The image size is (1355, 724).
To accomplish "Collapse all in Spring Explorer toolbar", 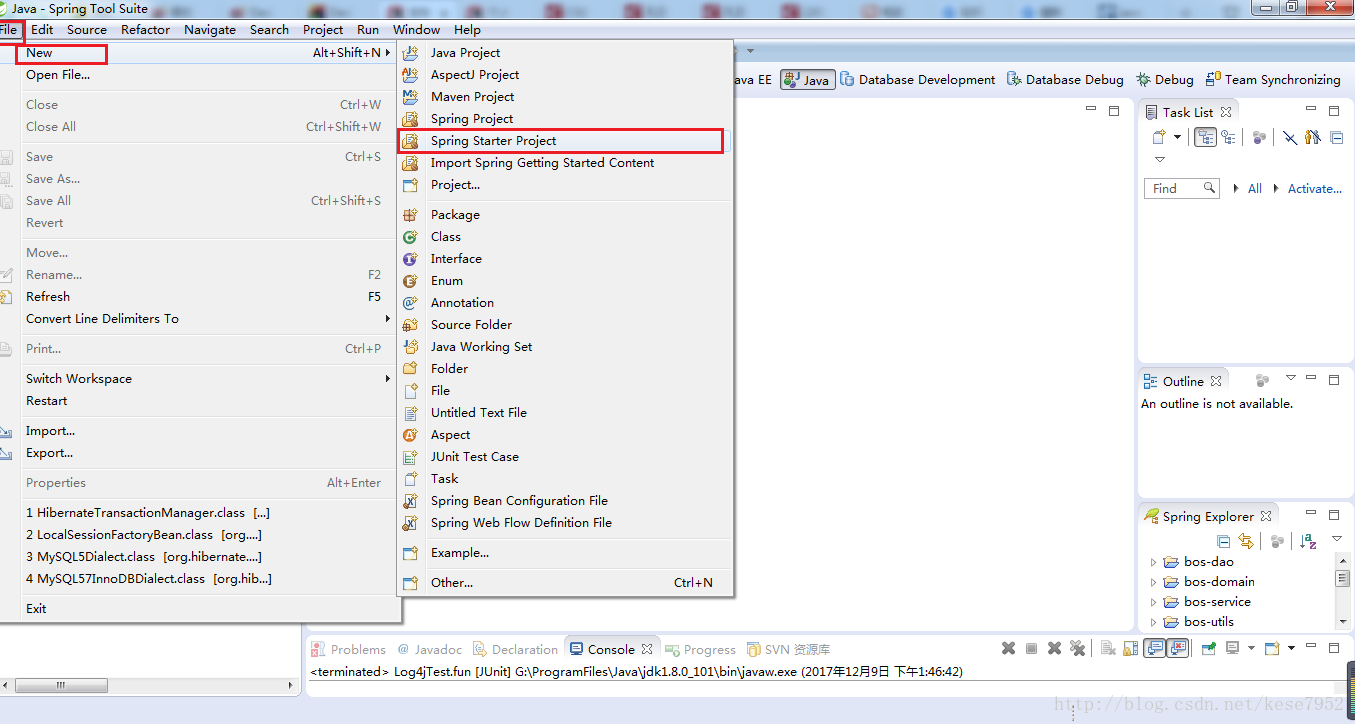I will point(1225,541).
